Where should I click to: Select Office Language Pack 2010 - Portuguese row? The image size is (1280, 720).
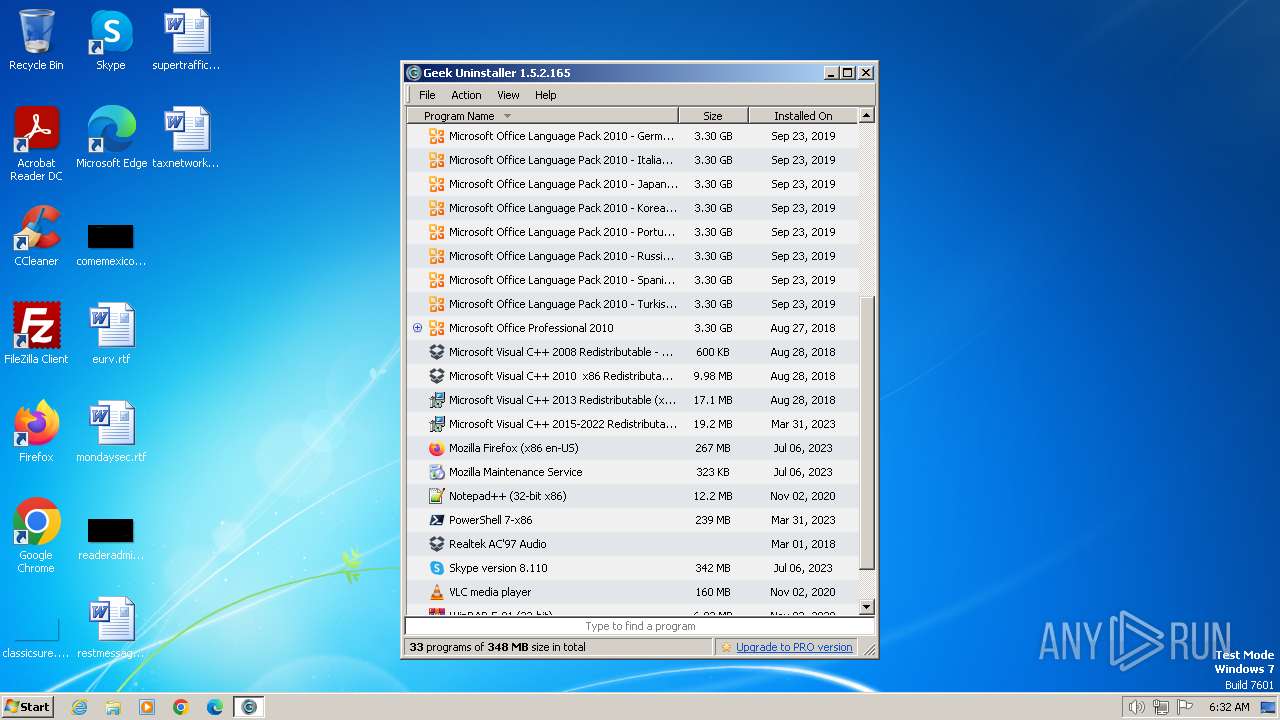coord(633,232)
